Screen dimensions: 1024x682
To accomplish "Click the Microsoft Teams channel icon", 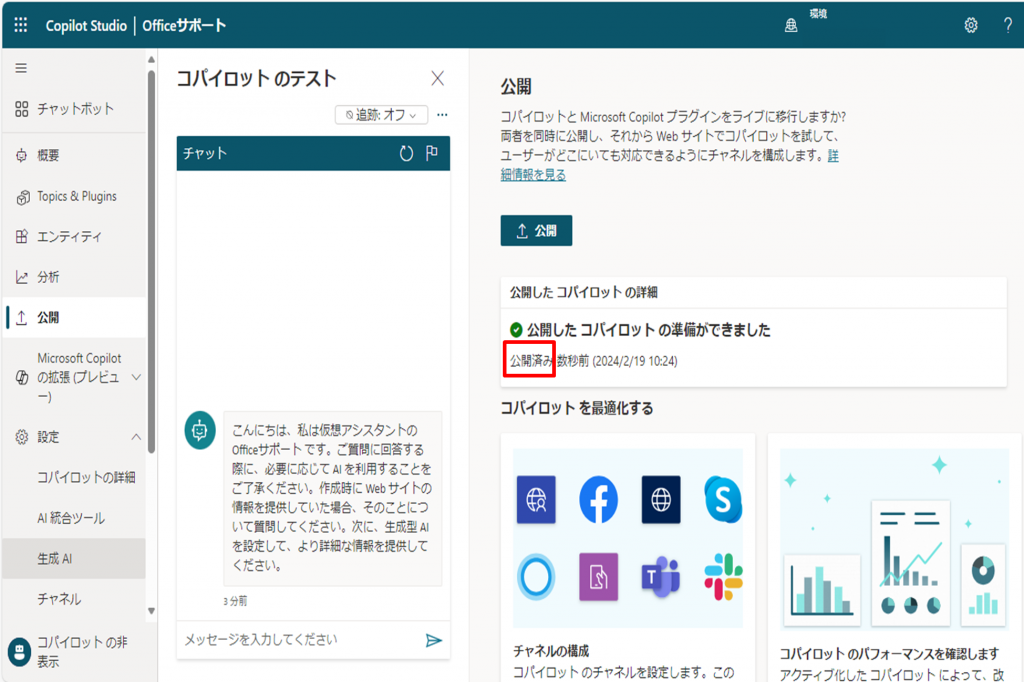I will 660,577.
